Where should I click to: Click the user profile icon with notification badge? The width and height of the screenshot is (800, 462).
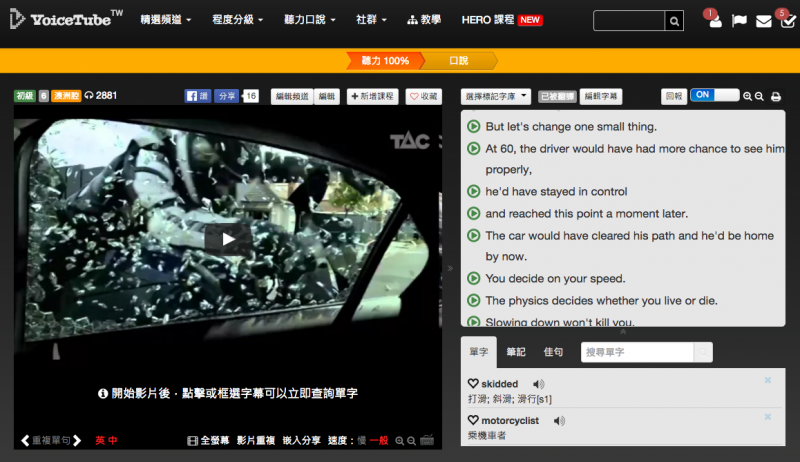pyautogui.click(x=714, y=21)
